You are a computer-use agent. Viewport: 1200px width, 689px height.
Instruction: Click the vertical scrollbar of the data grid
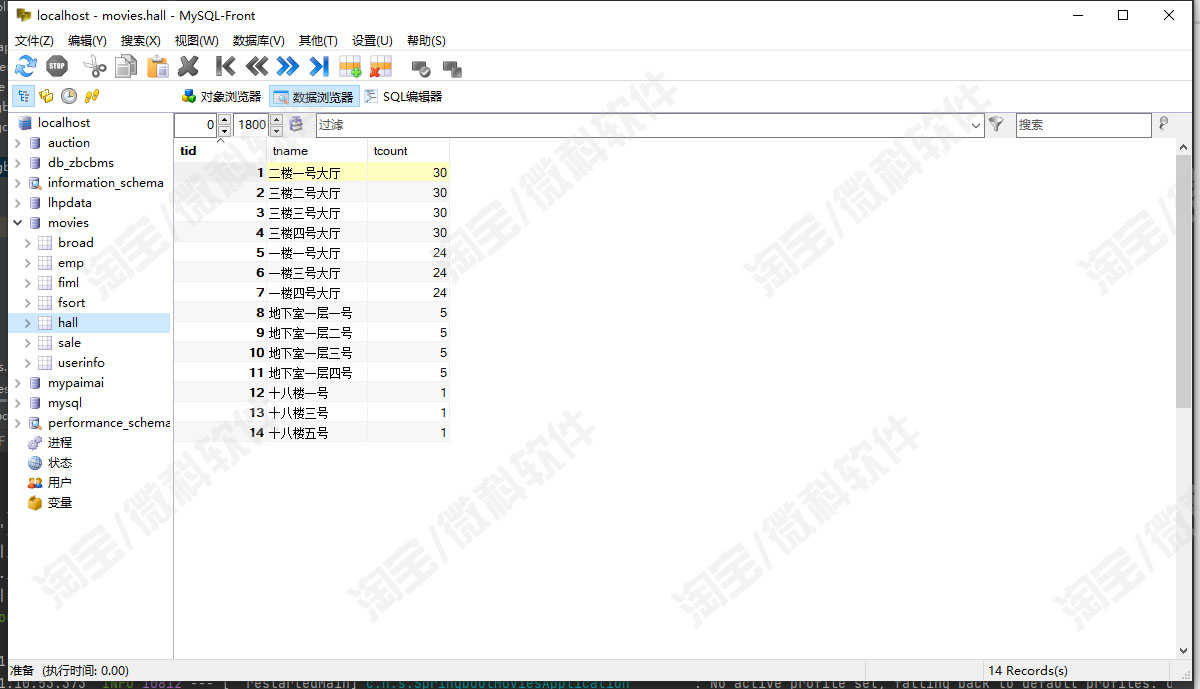tap(1183, 280)
